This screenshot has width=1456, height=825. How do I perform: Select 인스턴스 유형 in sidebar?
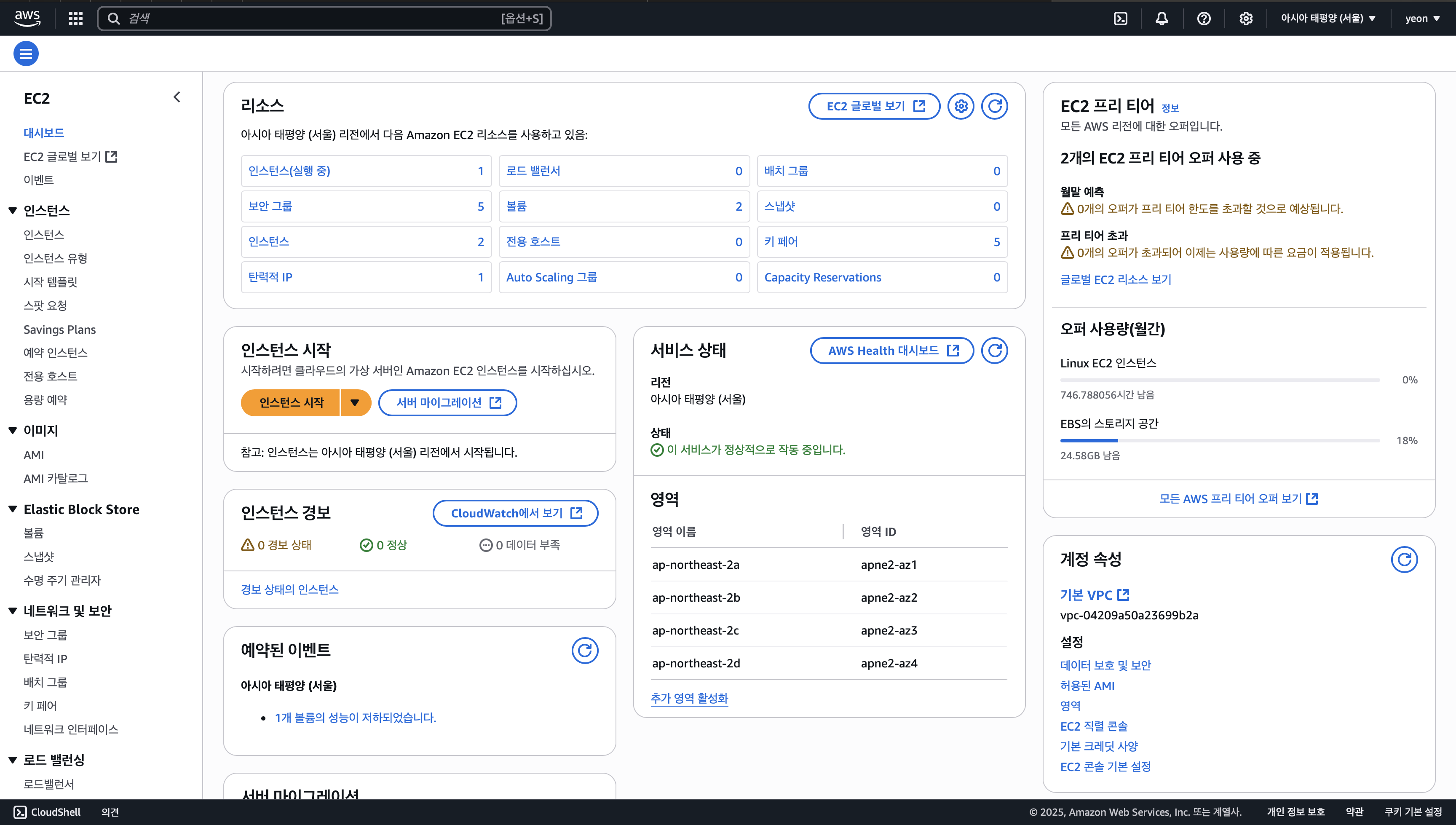pyautogui.click(x=56, y=258)
